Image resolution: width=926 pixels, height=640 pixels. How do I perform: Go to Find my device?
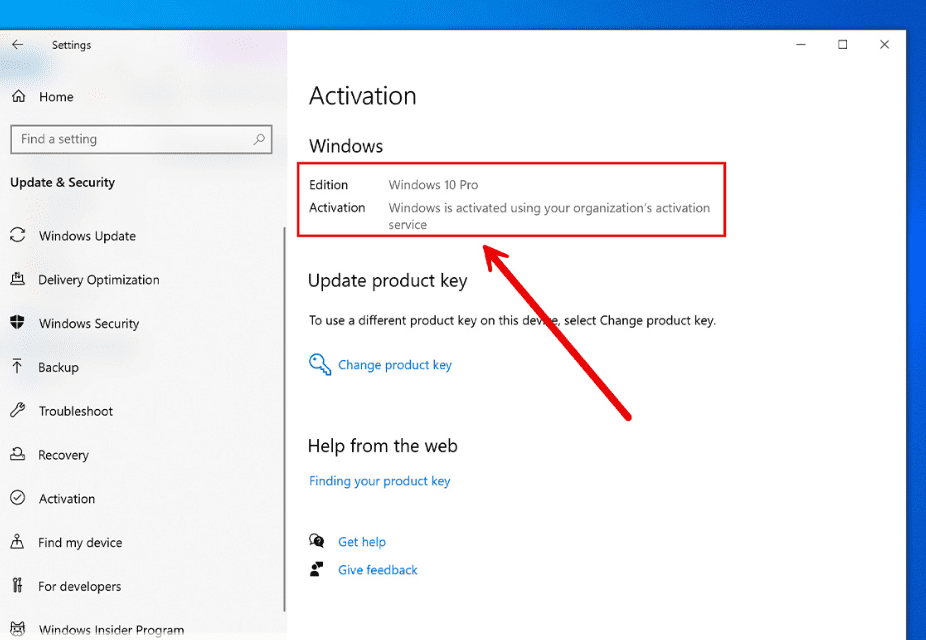(80, 543)
